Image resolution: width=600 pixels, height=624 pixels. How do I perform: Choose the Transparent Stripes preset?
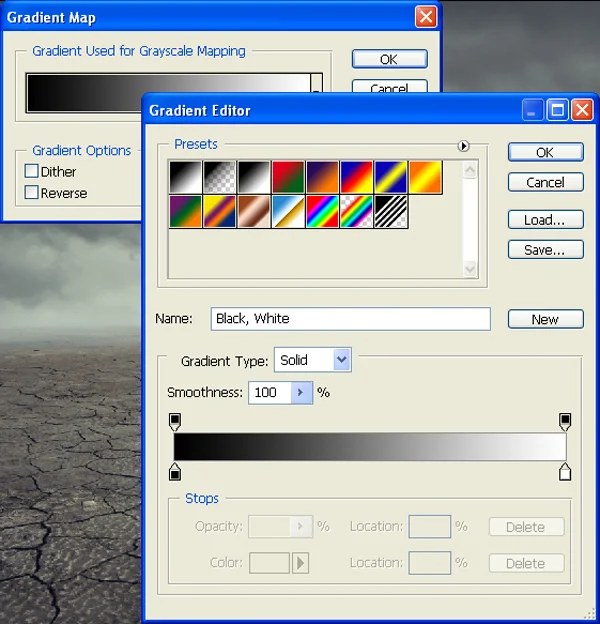click(391, 211)
